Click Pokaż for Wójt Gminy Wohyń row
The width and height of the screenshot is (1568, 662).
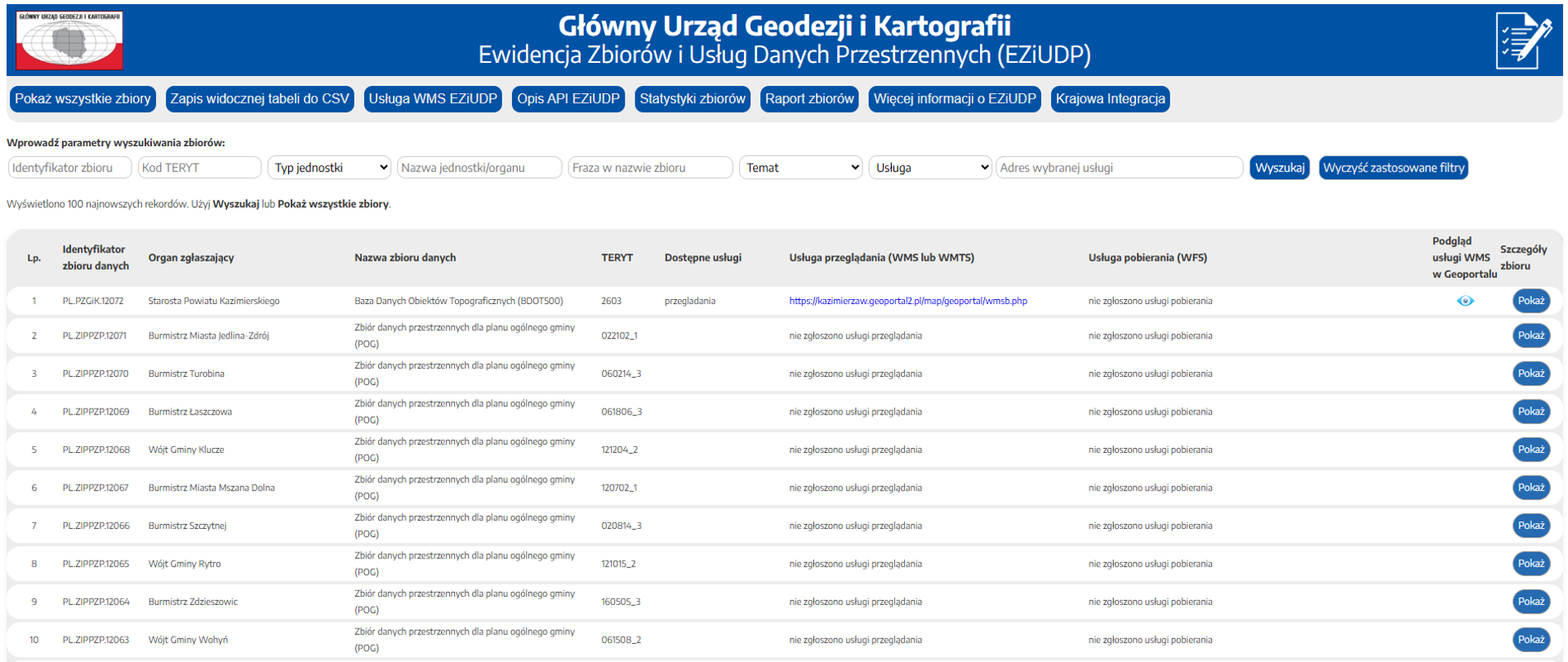tap(1531, 639)
